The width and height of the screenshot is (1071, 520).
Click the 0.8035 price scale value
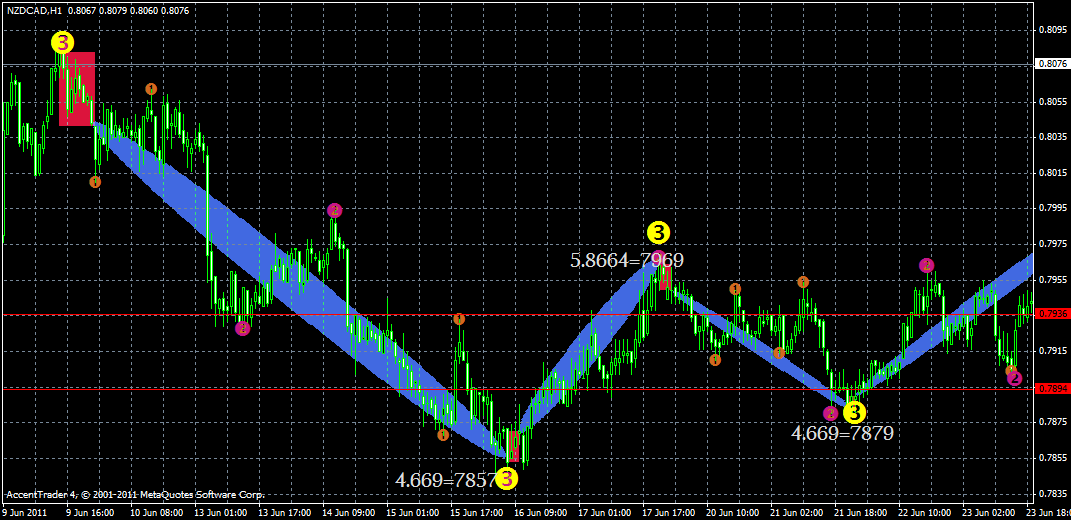point(1053,137)
